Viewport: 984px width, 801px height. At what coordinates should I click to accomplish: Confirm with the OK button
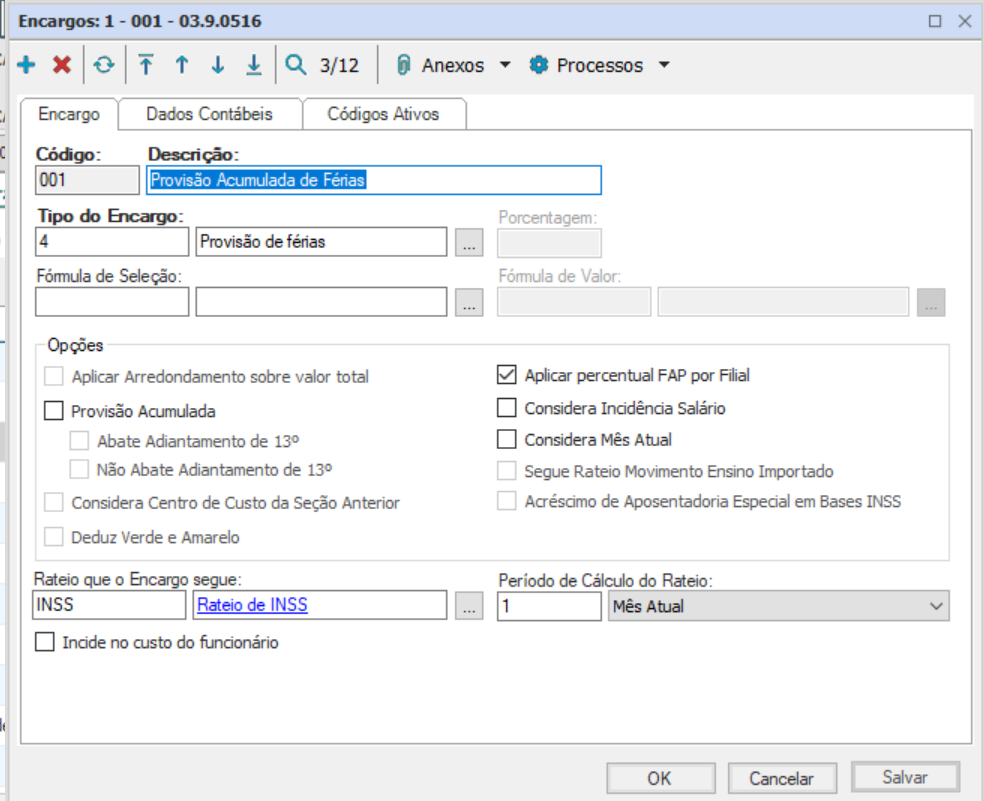660,778
